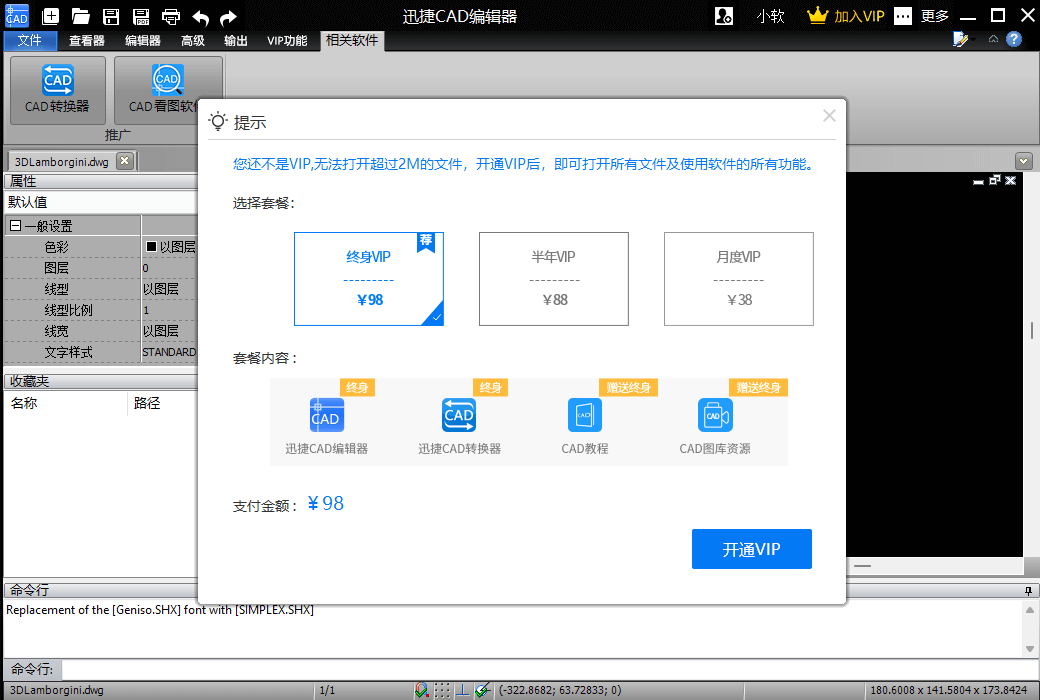Viewport: 1040px width, 700px height.
Task: Click the coordinates readout in the status bar
Action: [x=560, y=691]
